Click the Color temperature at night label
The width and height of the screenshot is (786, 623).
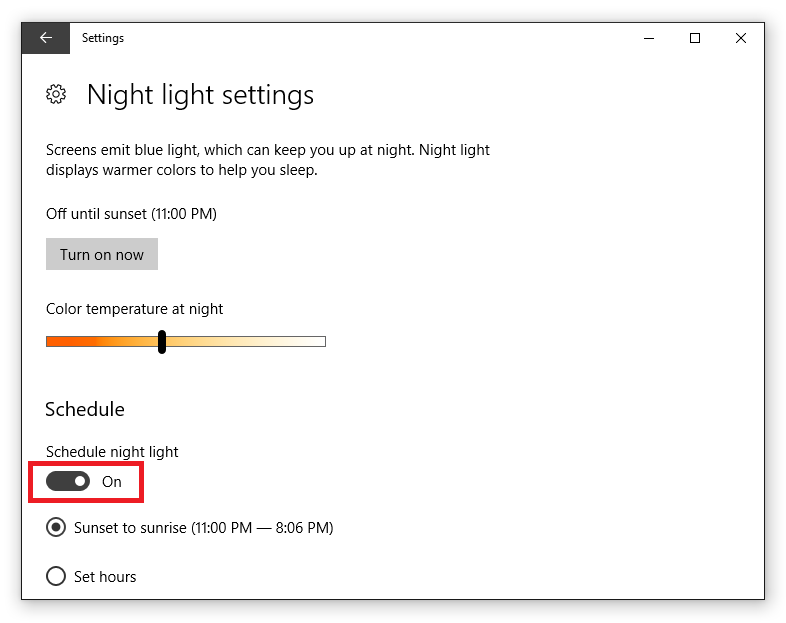coord(134,309)
